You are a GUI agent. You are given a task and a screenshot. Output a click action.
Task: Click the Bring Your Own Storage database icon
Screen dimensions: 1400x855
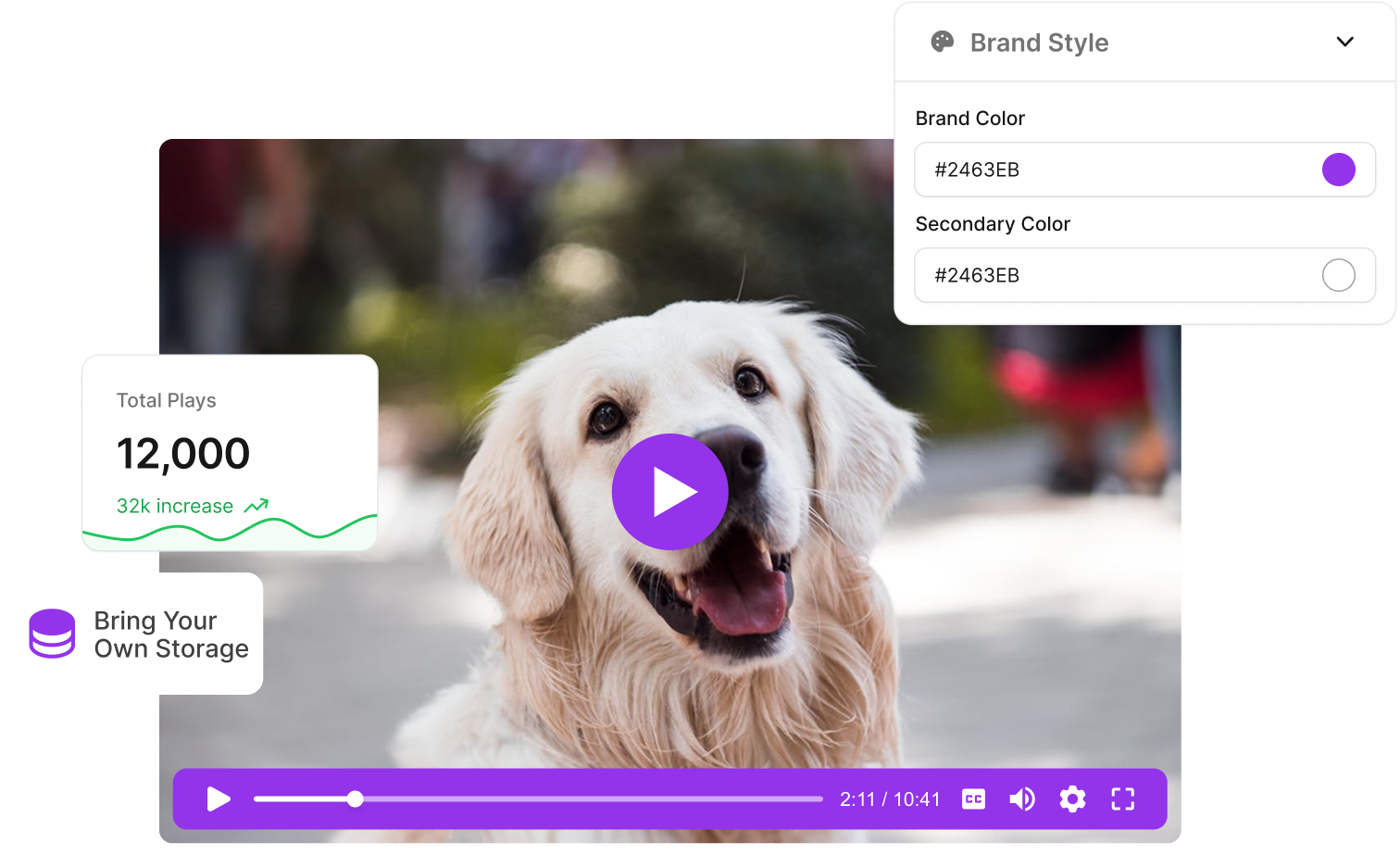[52, 634]
